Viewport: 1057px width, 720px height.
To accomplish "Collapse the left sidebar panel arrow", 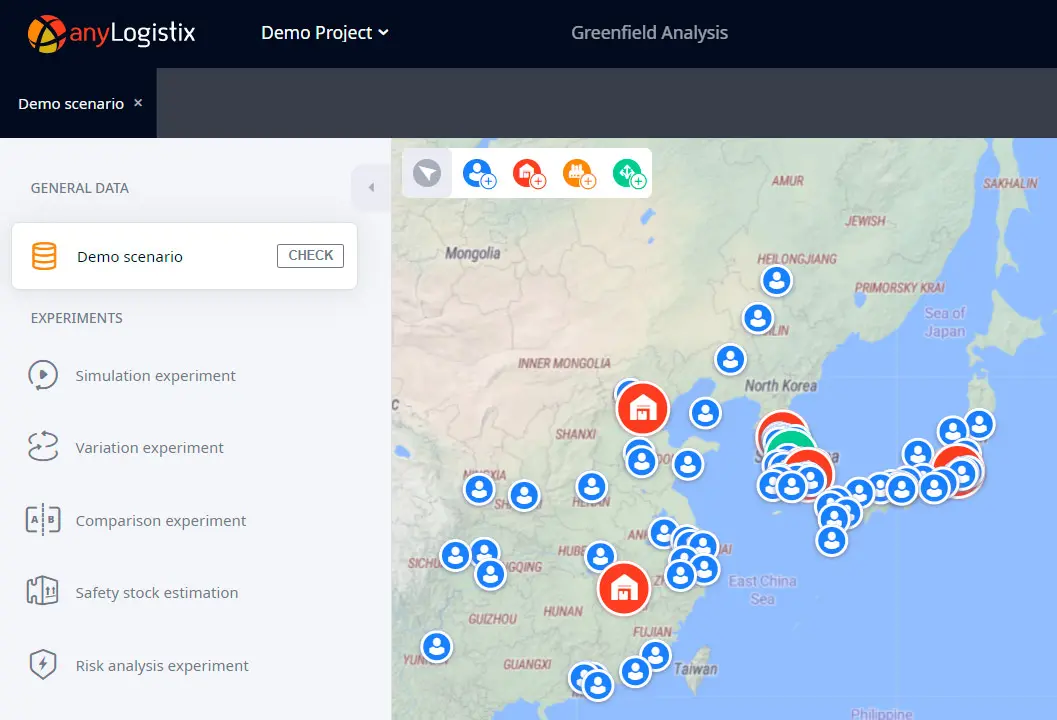I will coord(371,188).
